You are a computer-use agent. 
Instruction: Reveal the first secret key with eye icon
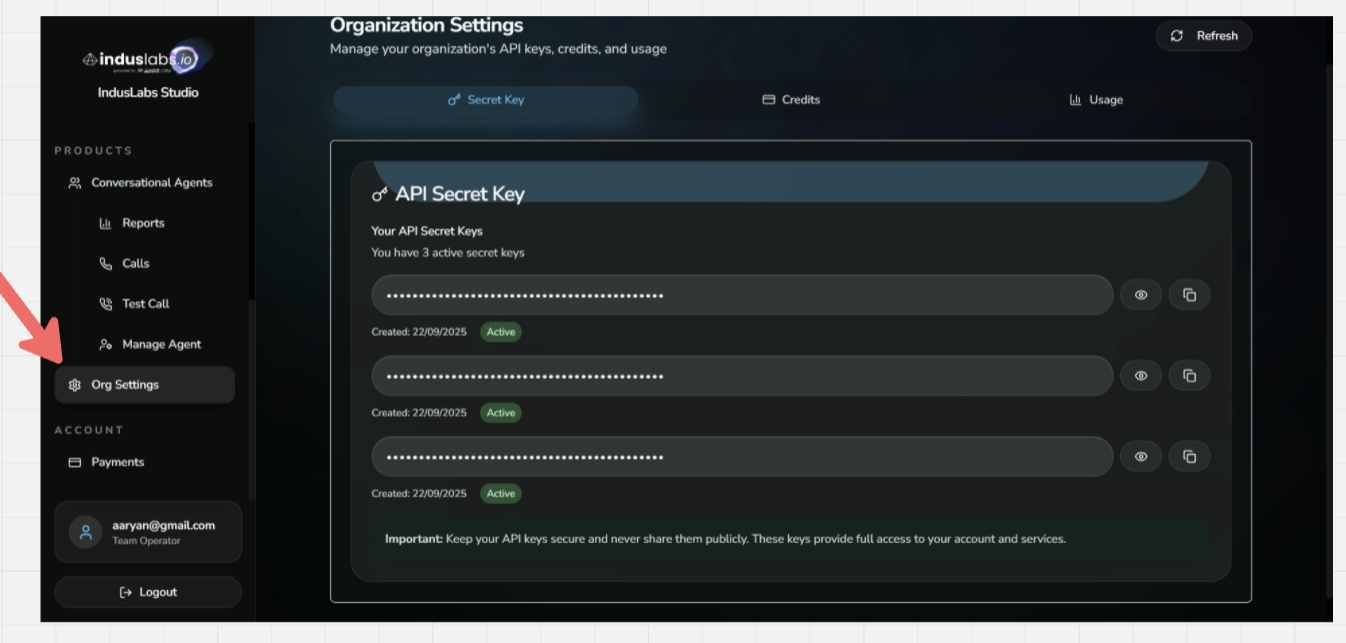coord(1140,295)
